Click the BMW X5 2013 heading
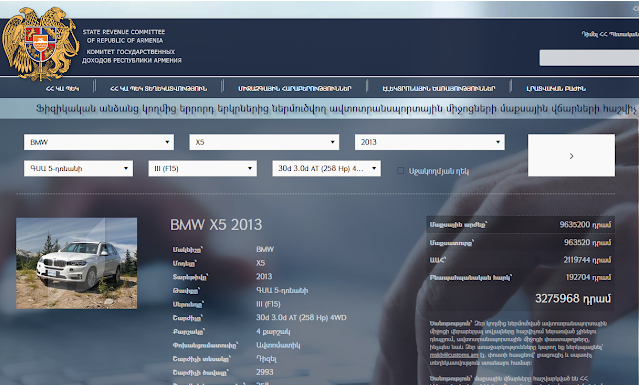 coord(216,225)
